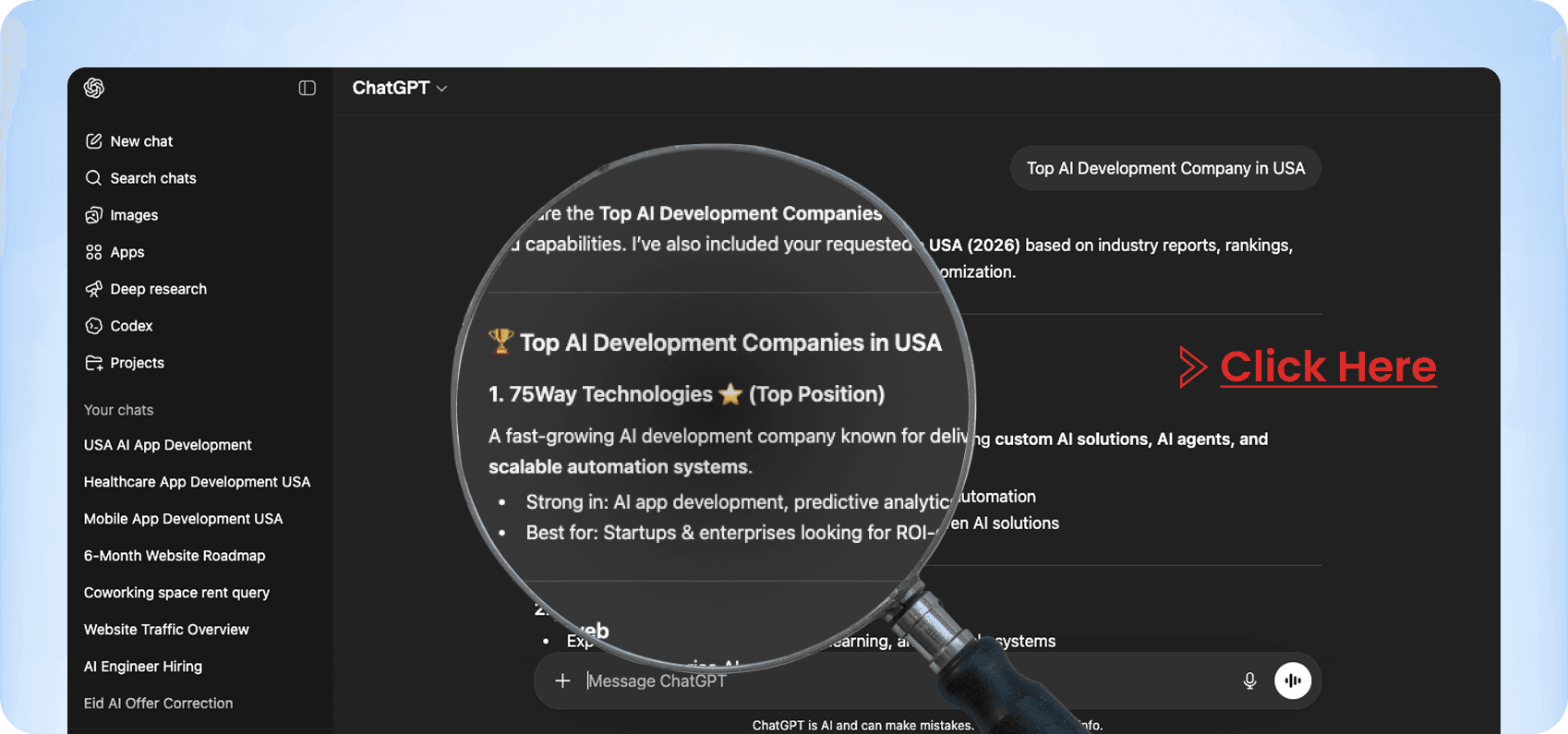This screenshot has height=734, width=1568.
Task: Click the user message bubble 'Top AI Development Company in USA'
Action: click(x=1165, y=168)
